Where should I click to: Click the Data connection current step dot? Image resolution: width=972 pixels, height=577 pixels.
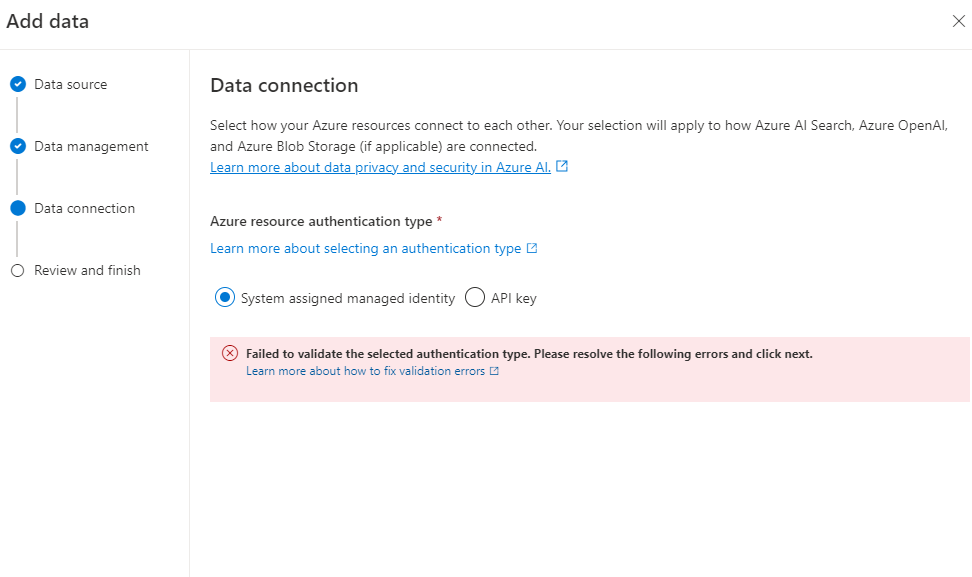(x=17, y=209)
